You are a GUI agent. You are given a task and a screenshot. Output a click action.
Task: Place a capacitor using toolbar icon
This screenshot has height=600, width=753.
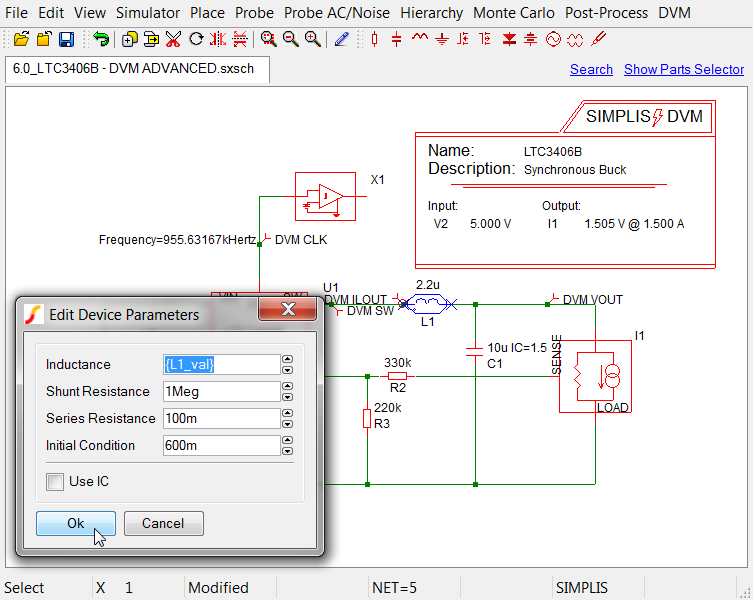click(397, 39)
